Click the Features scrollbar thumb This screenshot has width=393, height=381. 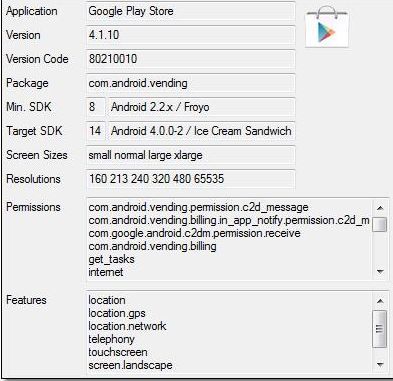[x=380, y=329]
